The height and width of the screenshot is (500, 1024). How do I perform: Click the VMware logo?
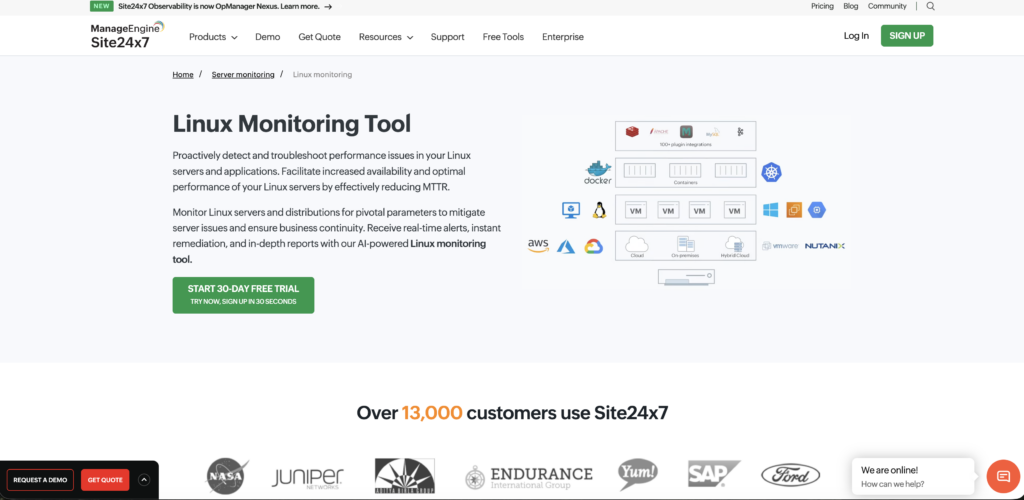780,246
